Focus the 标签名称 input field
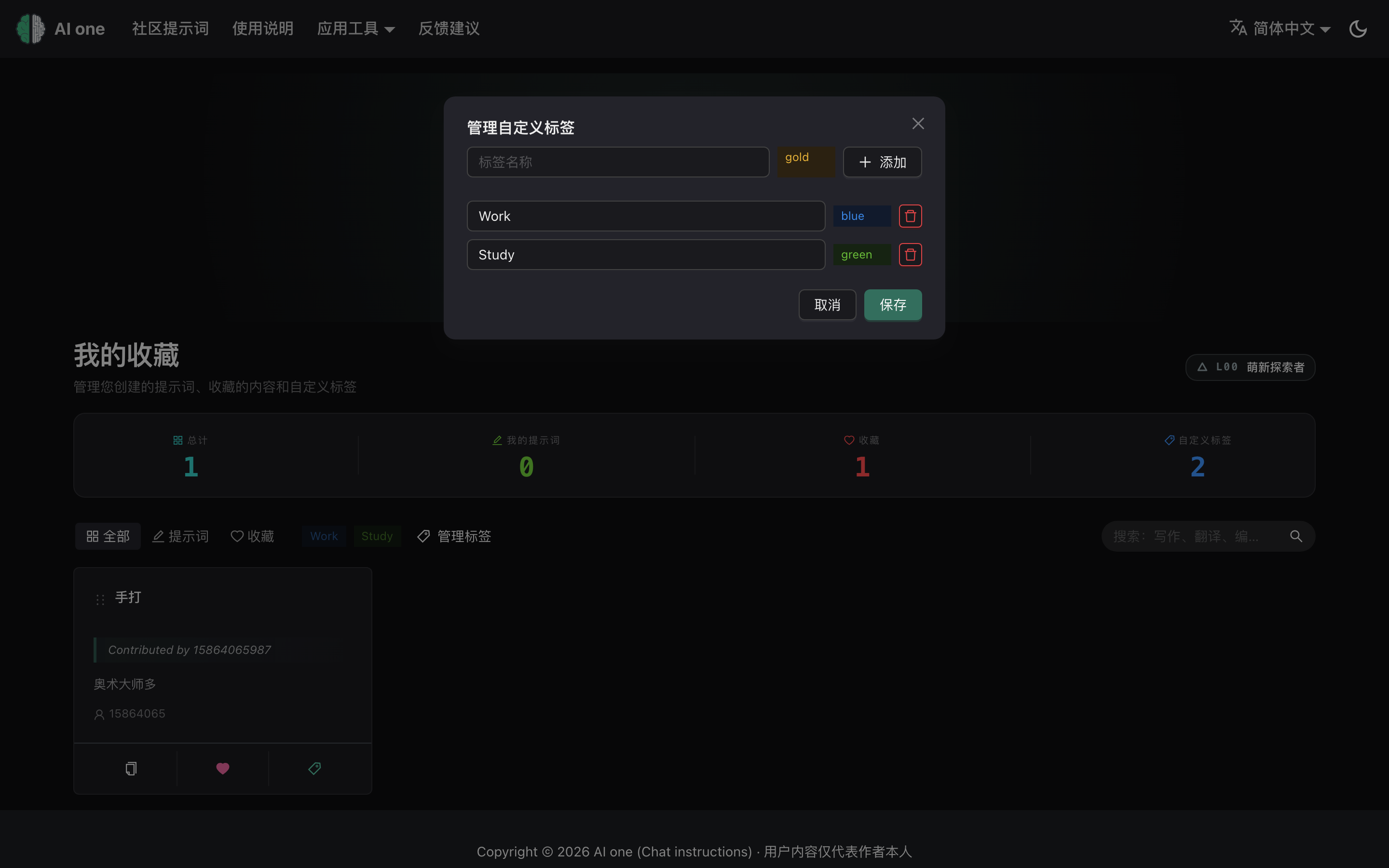The image size is (1389, 868). [618, 162]
